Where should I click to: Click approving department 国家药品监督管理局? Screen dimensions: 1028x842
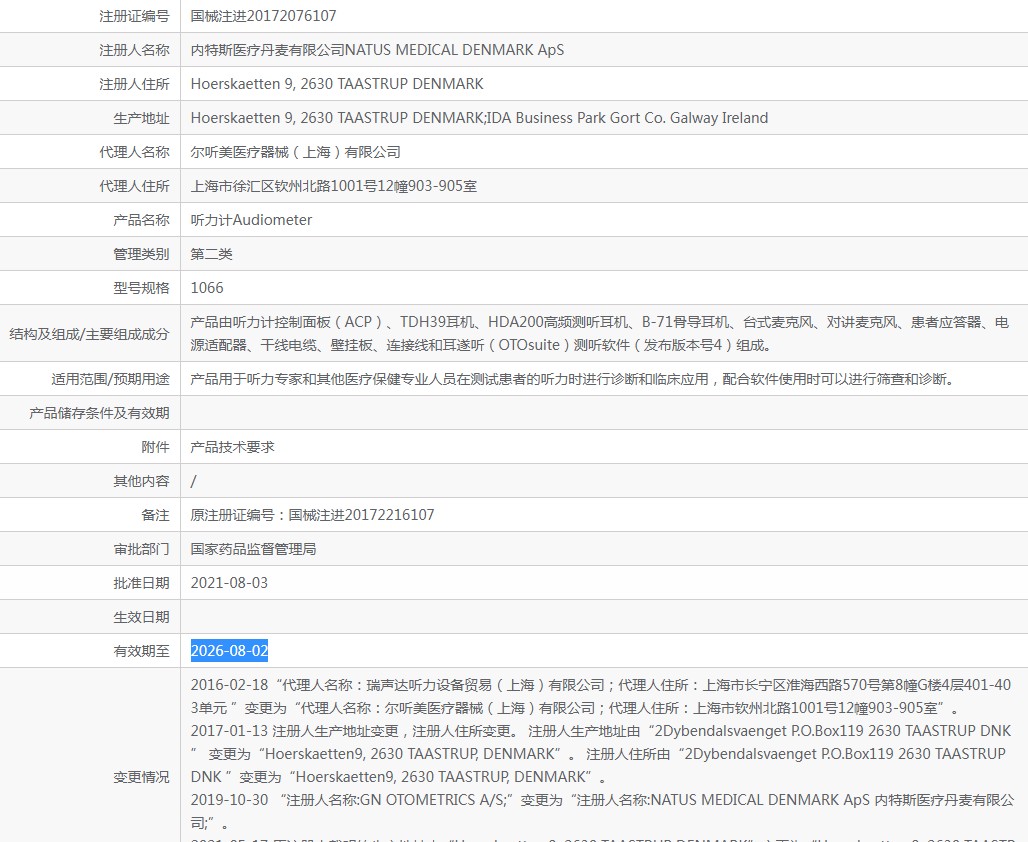coord(253,549)
